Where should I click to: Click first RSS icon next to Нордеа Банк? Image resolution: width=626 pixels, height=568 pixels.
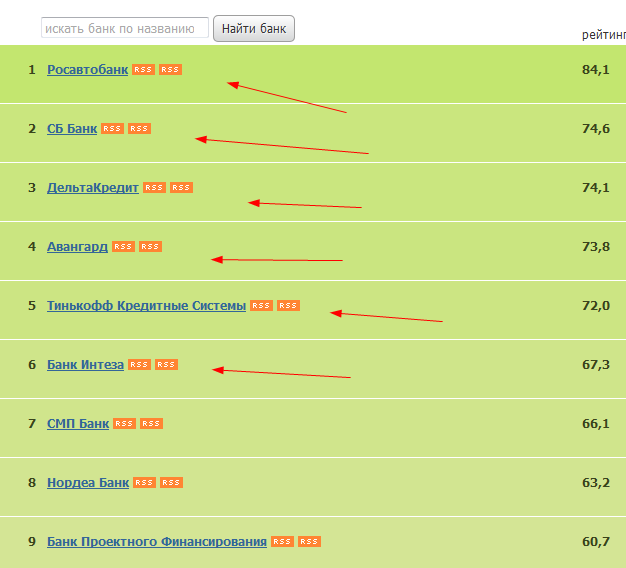coord(144,483)
